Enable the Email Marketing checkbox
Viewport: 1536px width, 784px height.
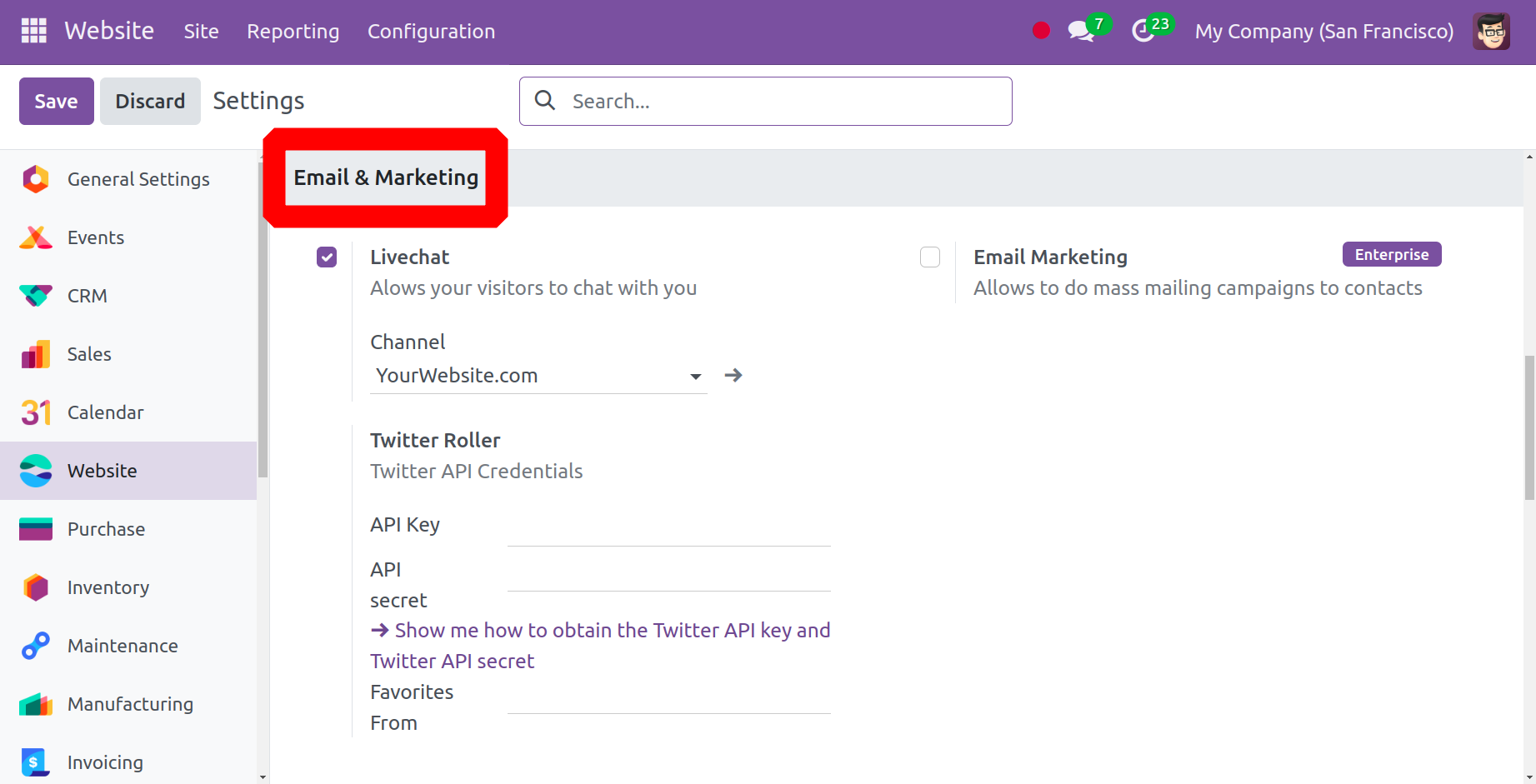[930, 257]
